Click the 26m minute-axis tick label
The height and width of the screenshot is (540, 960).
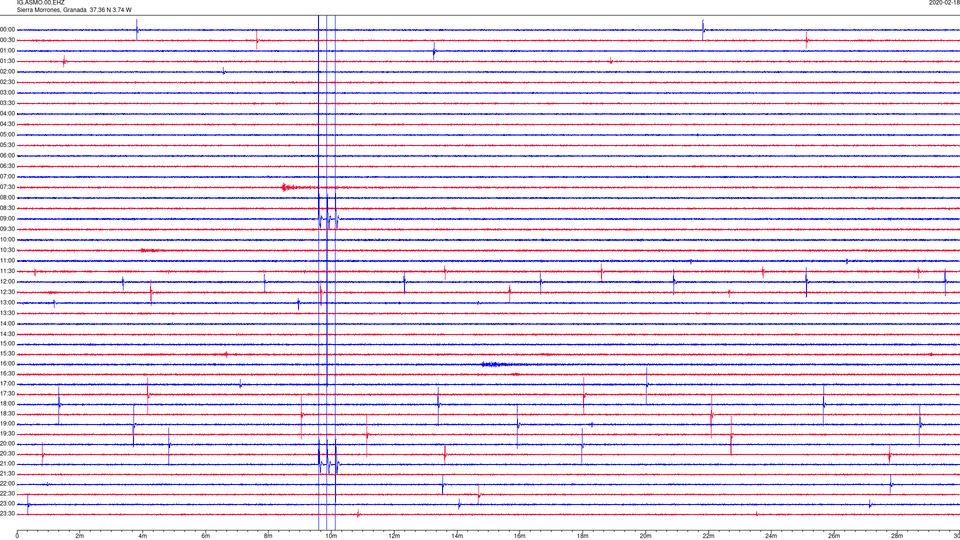click(834, 536)
